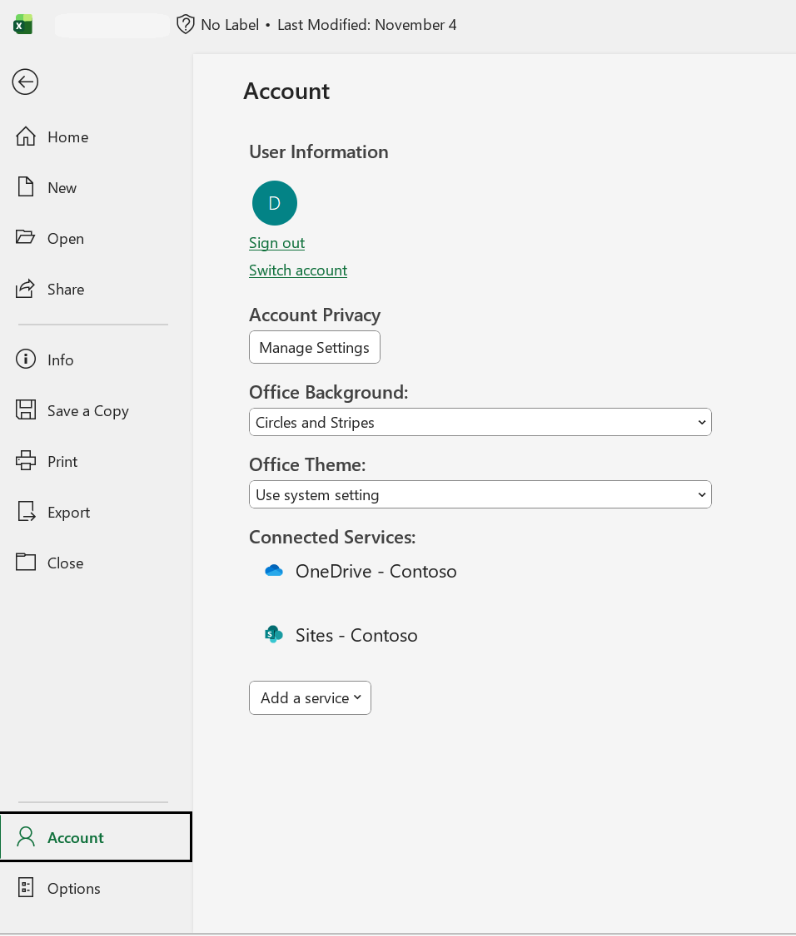Viewport: 796px width, 936px height.
Task: Click the Sign out link
Action: click(x=276, y=243)
